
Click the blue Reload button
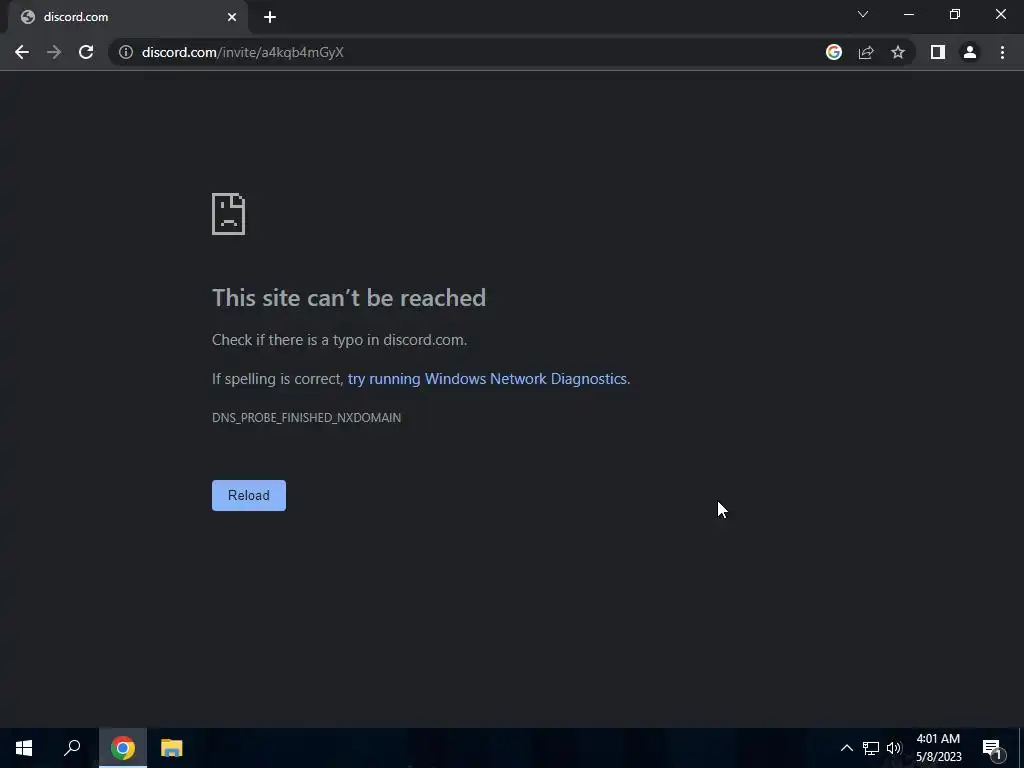point(249,496)
